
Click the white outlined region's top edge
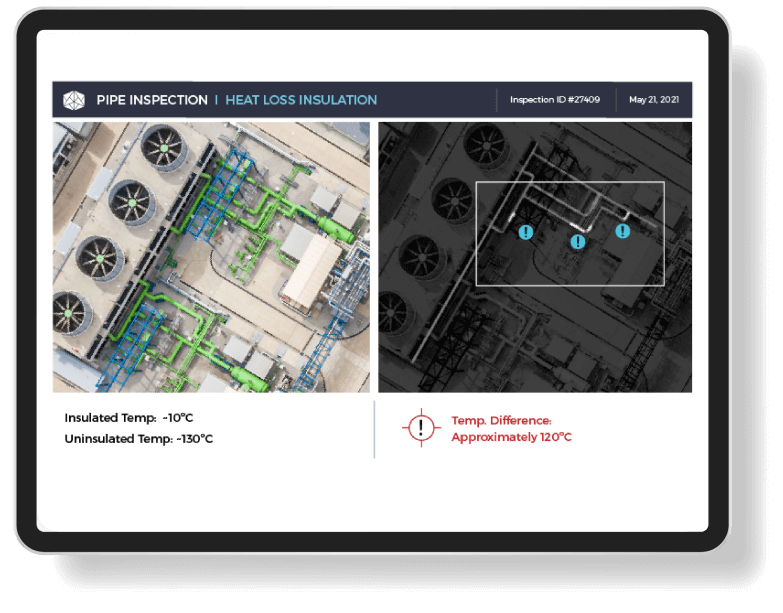[x=569, y=183]
